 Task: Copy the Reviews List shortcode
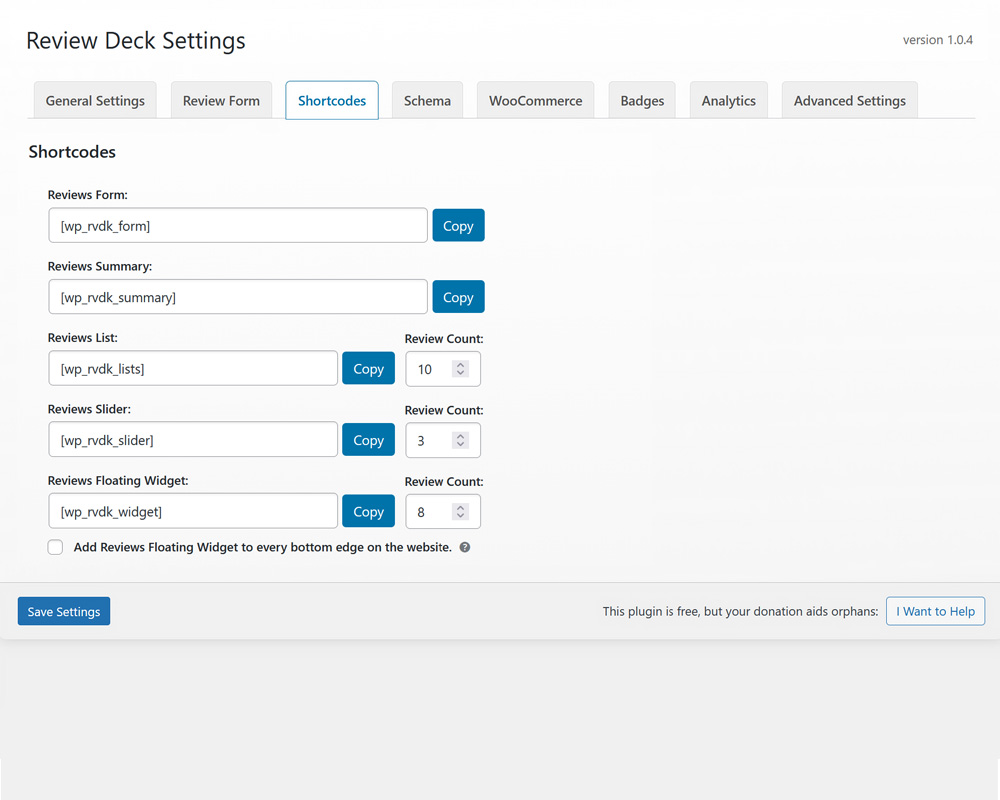click(368, 368)
